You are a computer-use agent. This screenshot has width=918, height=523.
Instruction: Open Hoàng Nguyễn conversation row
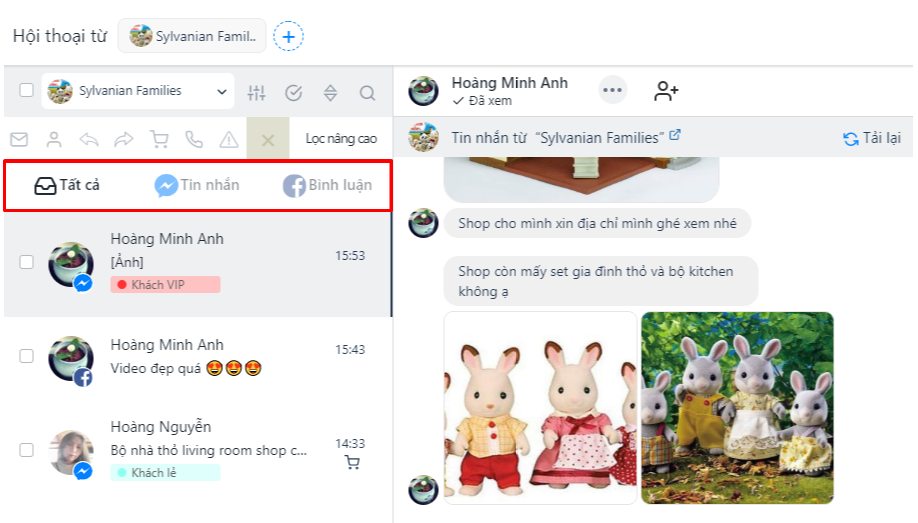[198, 450]
